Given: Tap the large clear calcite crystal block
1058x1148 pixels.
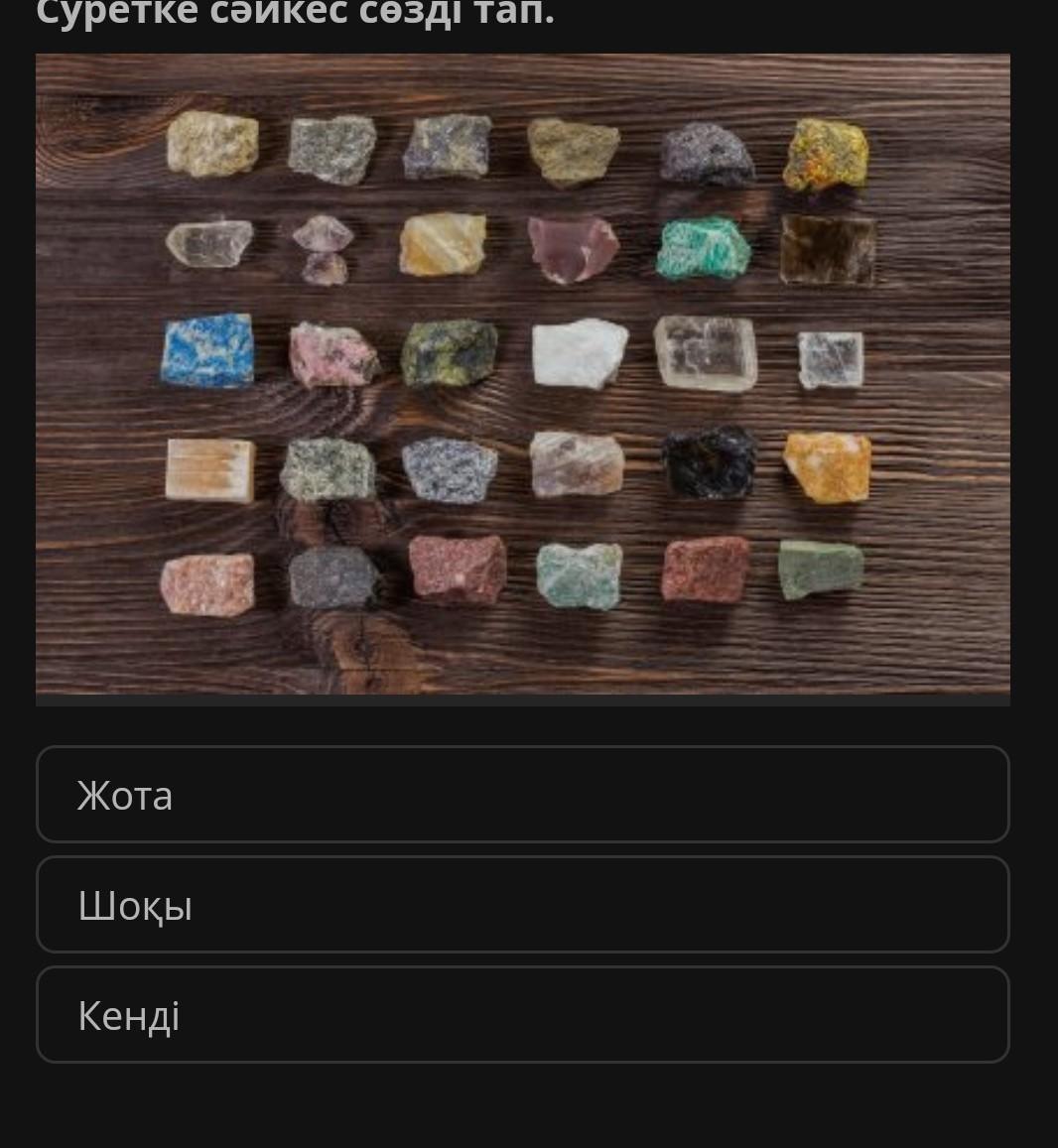Looking at the screenshot, I should coord(705,353).
